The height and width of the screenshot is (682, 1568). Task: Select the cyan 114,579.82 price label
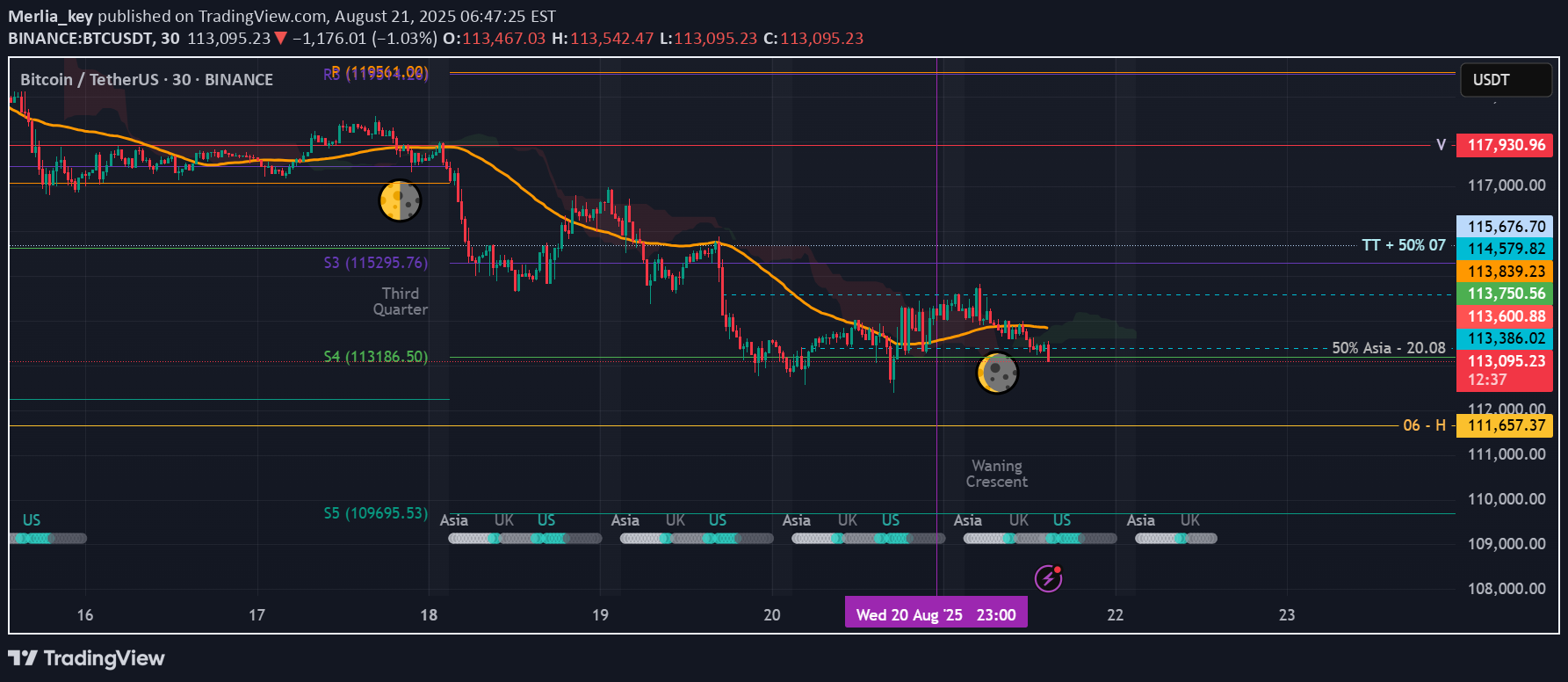click(1505, 249)
